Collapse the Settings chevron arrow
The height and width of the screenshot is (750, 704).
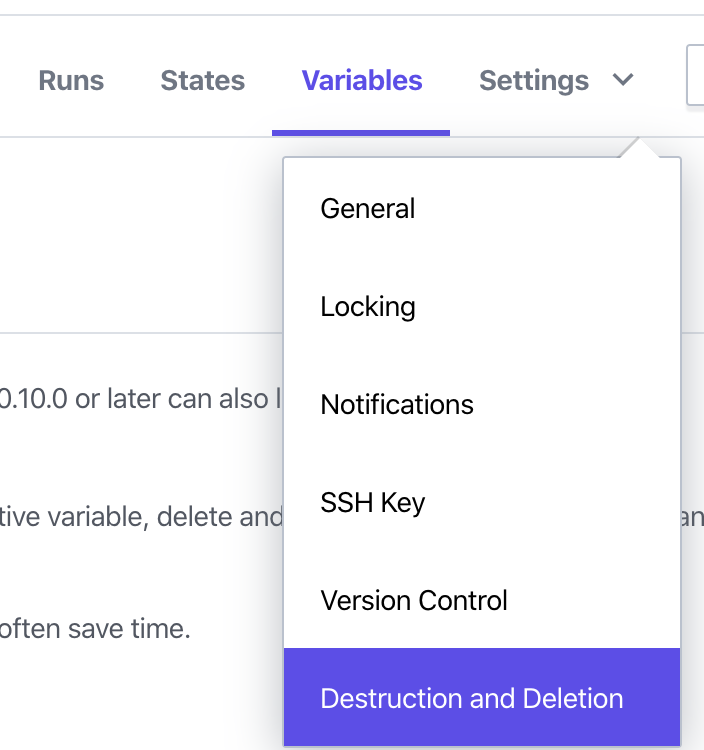click(x=623, y=81)
